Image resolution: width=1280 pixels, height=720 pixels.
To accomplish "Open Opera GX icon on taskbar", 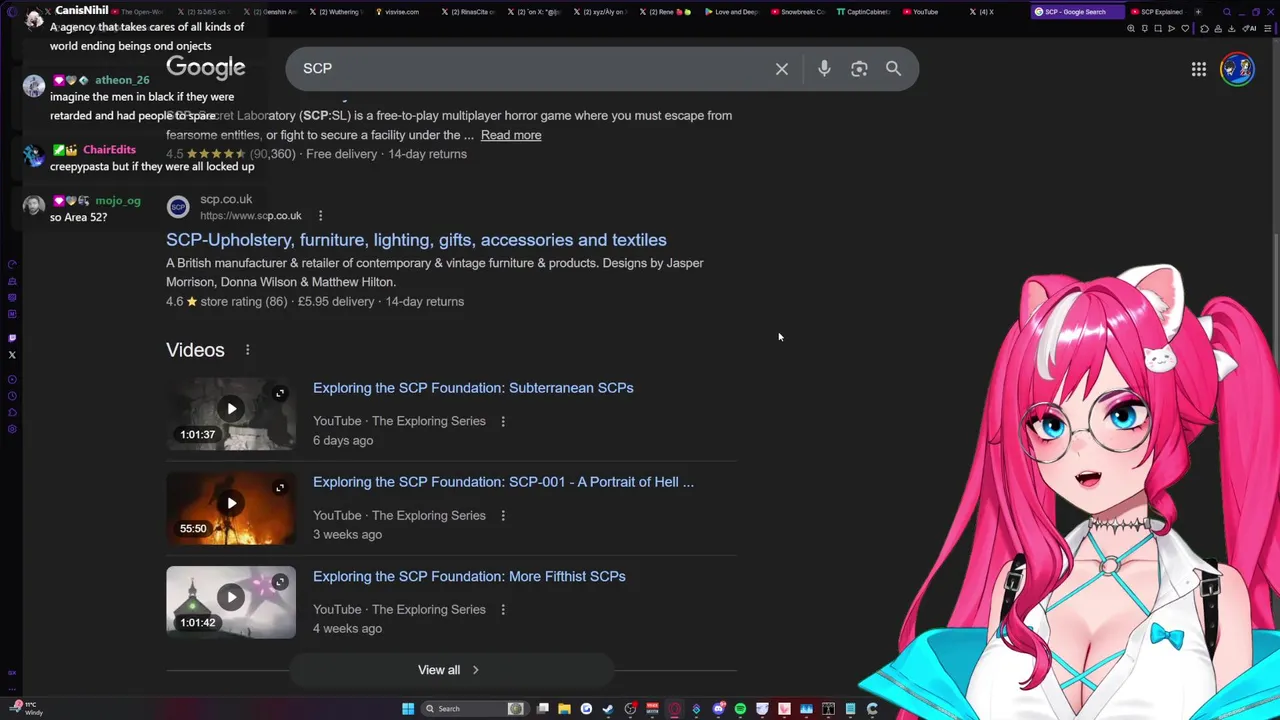I will pyautogui.click(x=674, y=709).
